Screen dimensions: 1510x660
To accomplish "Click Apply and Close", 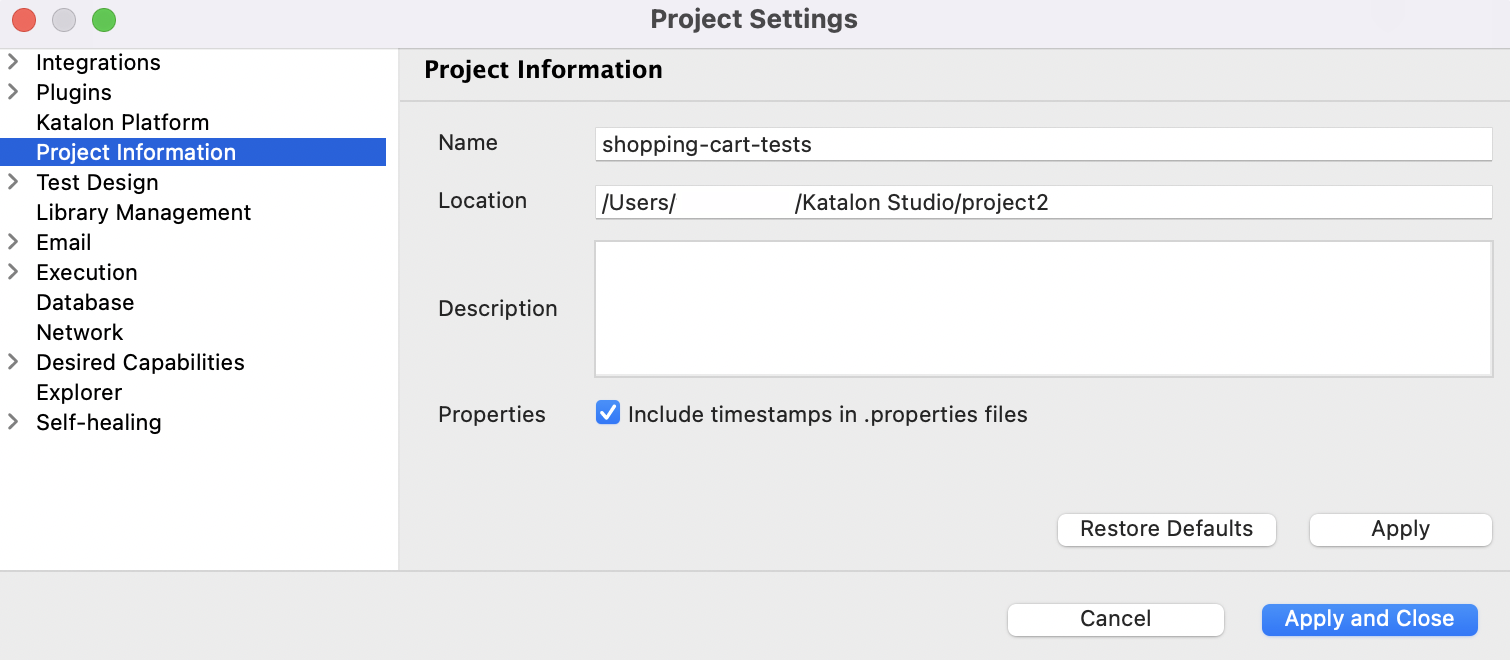I will coord(1369,619).
